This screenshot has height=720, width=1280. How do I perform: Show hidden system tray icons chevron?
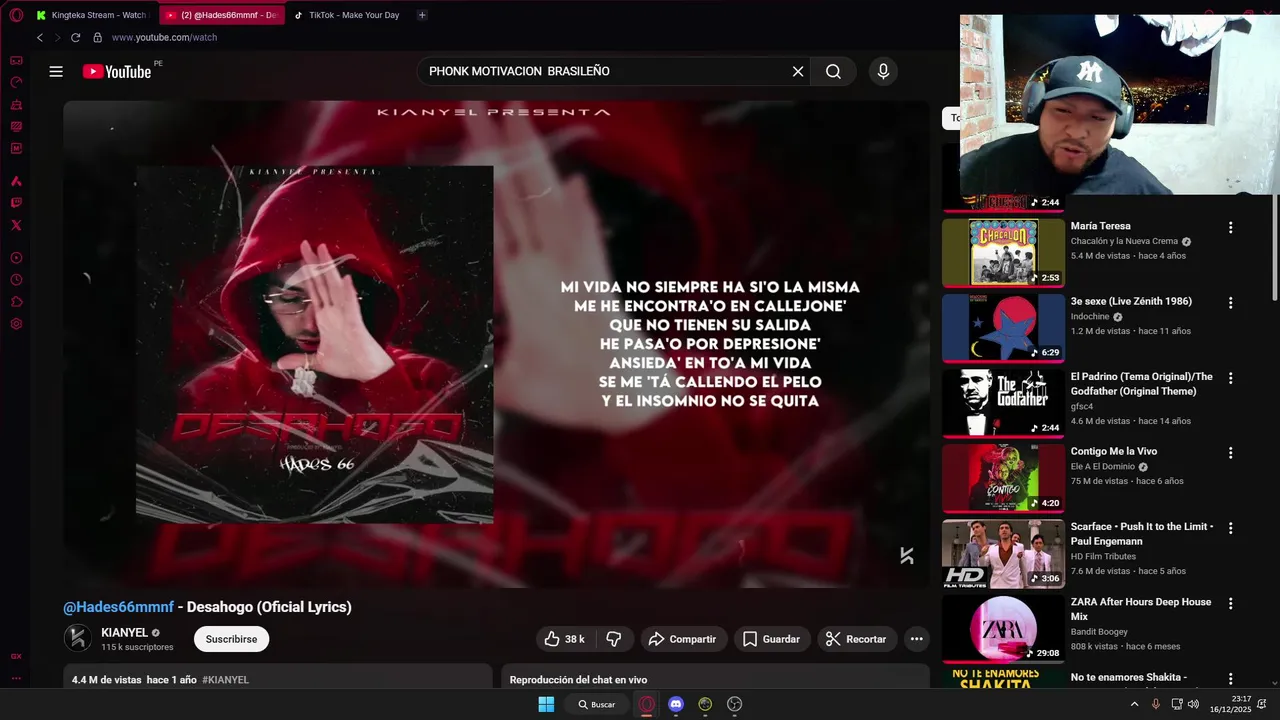click(1134, 704)
